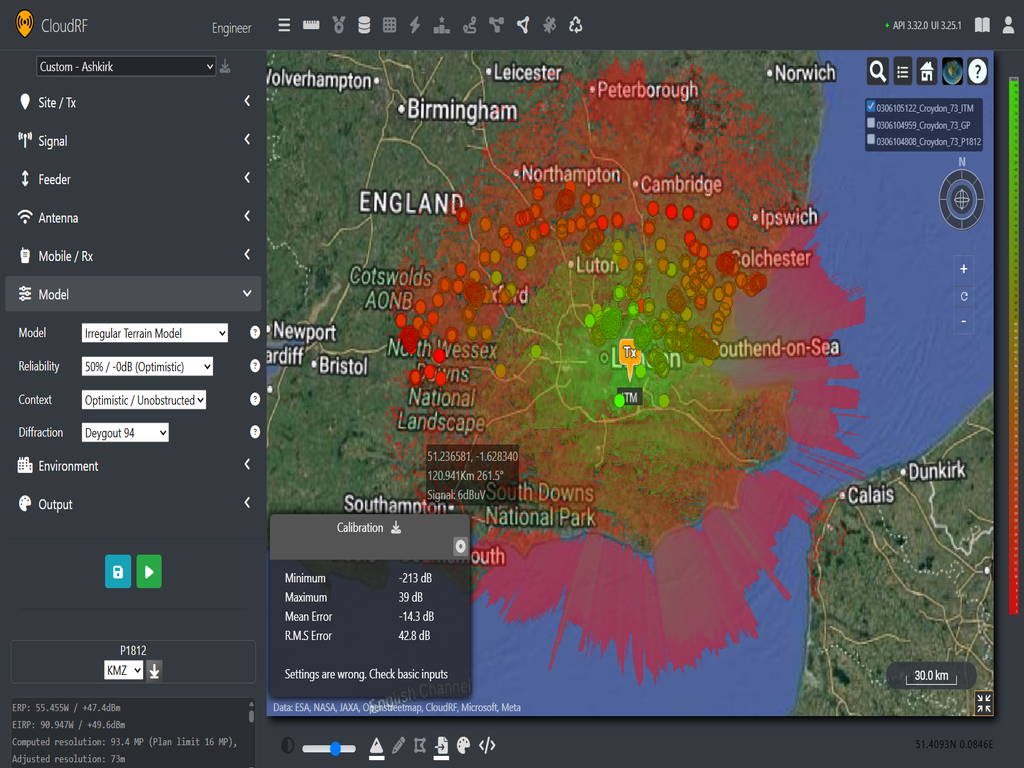
Task: Expand the Antenna section in the sidebar
Action: tap(133, 217)
